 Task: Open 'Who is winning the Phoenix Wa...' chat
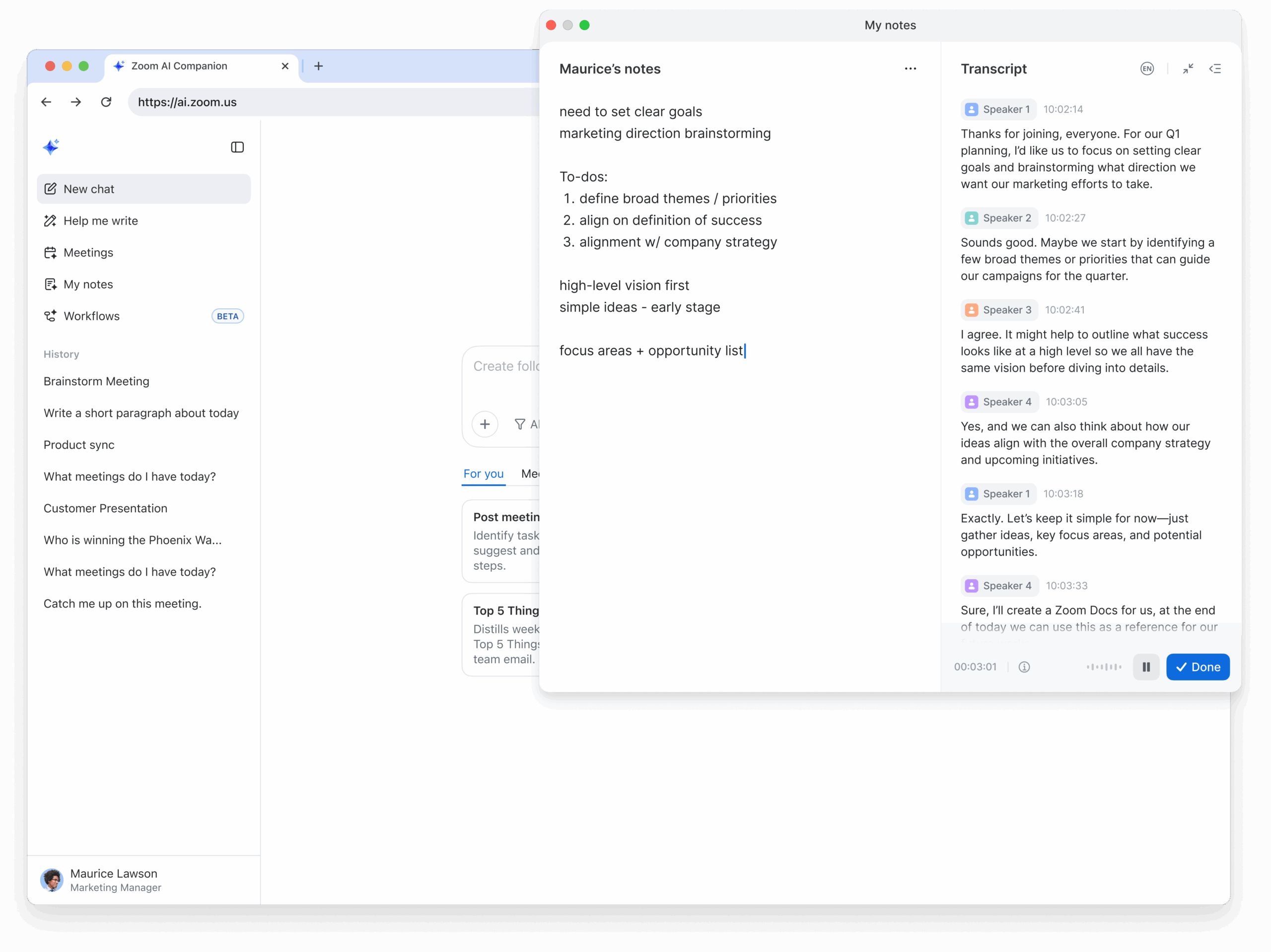click(133, 540)
